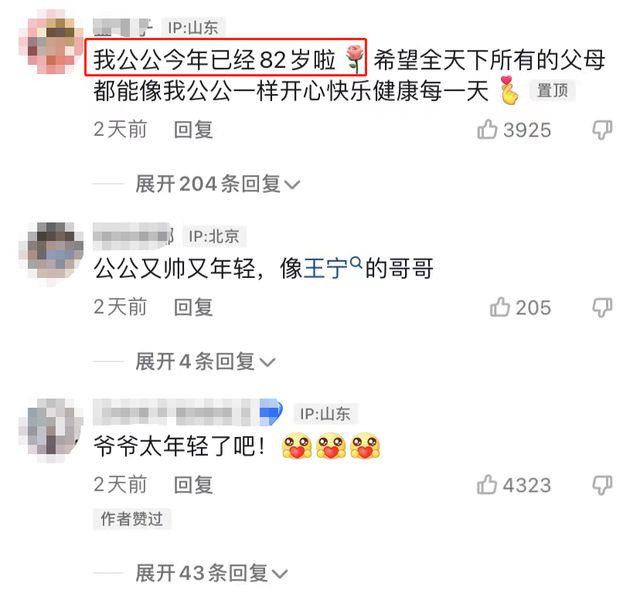Dislike the pinned comment from 山东

(x=602, y=130)
